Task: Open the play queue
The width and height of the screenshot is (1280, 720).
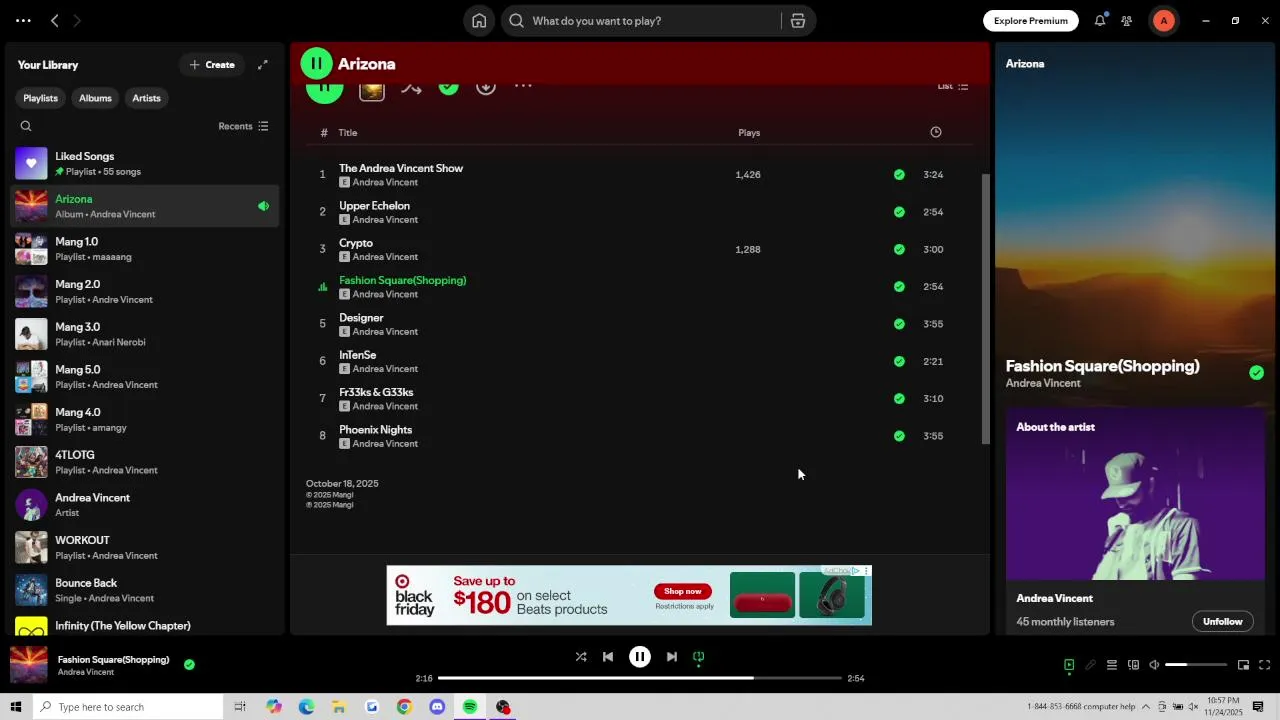Action: pos(1111,665)
